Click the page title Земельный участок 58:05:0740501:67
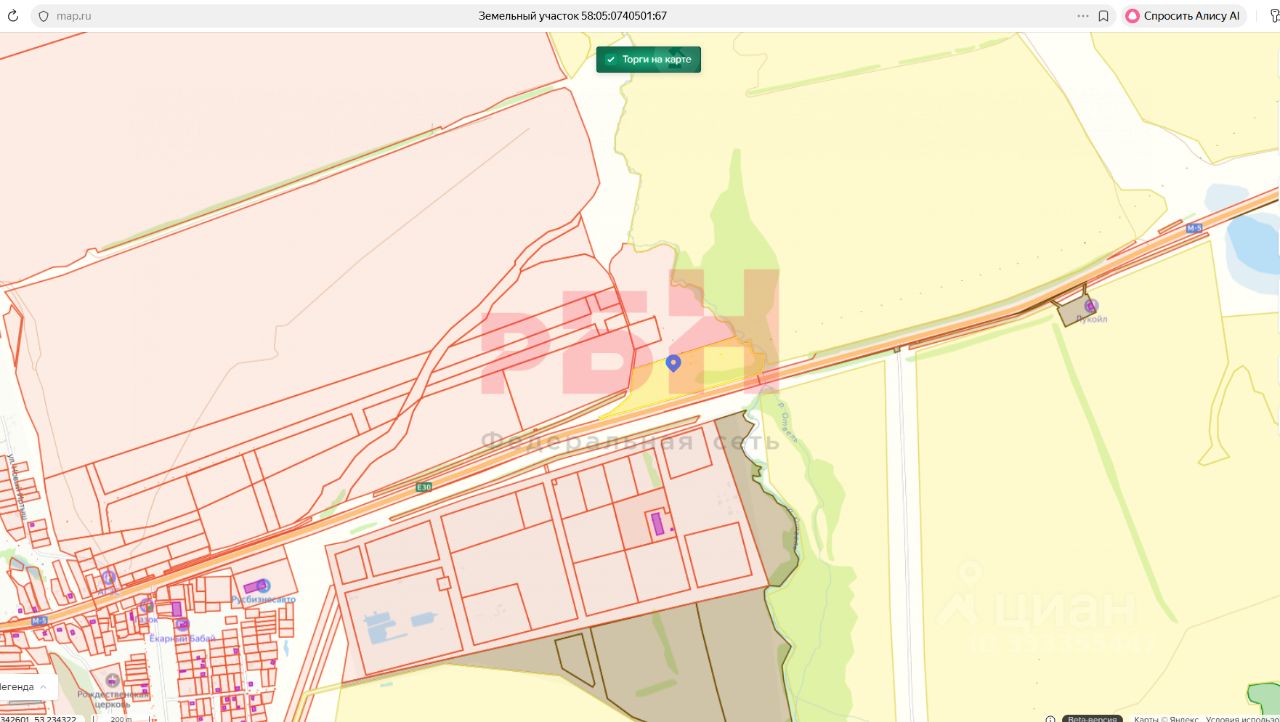 coord(573,16)
